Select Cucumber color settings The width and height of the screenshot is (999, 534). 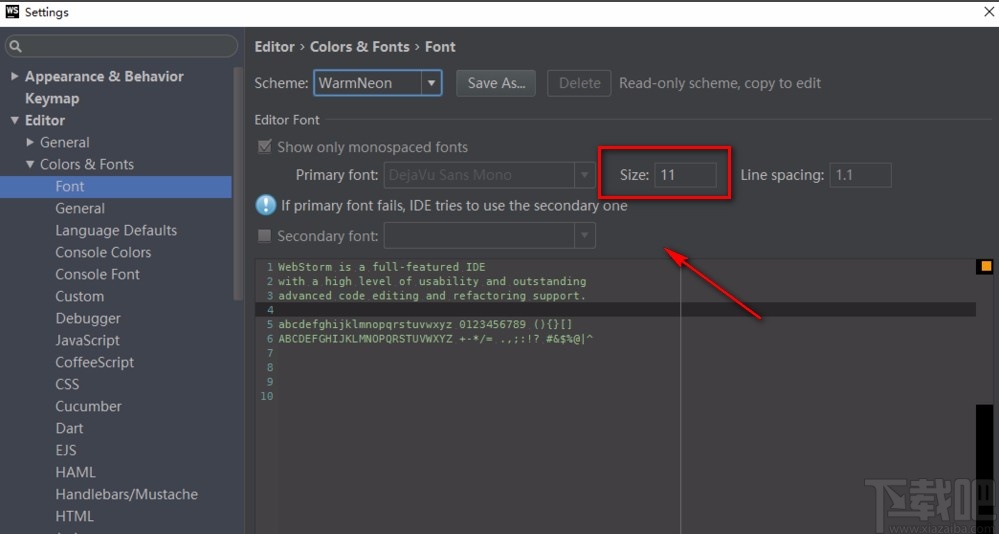pyautogui.click(x=89, y=407)
